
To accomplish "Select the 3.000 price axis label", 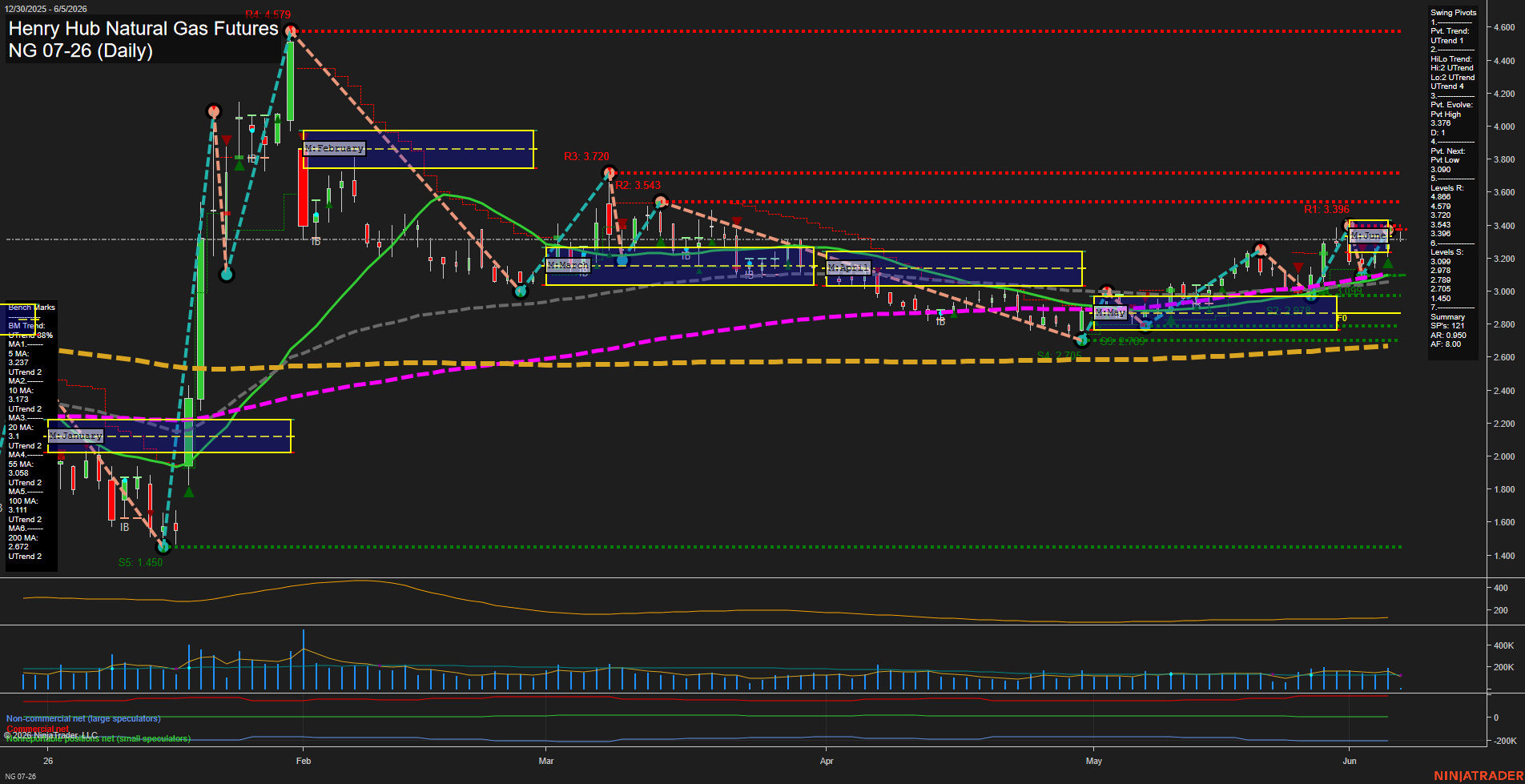I will (x=1503, y=291).
